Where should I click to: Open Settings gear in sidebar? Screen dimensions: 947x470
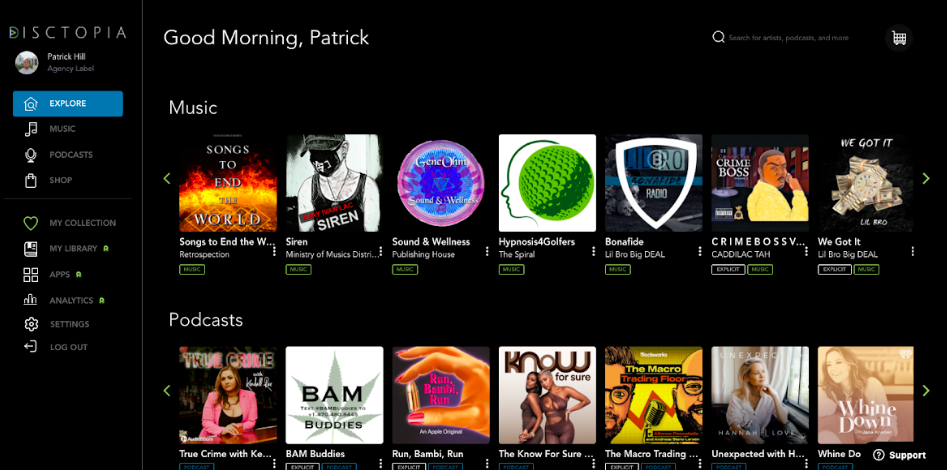tap(31, 324)
